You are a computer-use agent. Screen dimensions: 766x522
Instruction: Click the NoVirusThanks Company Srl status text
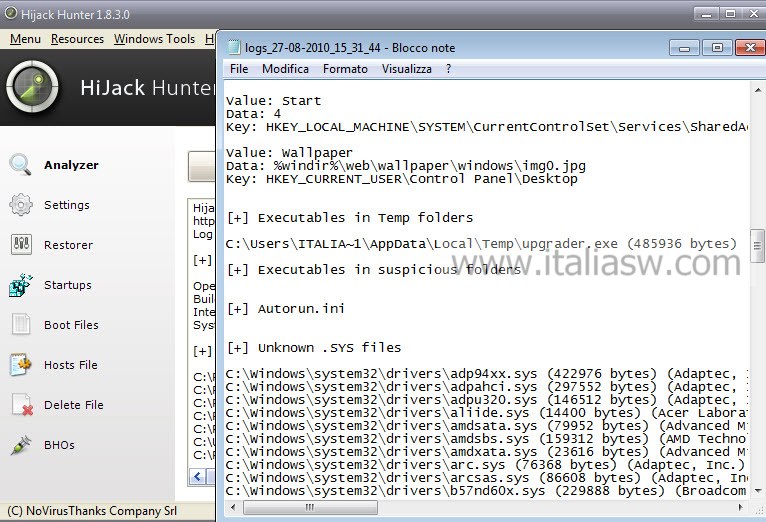click(92, 511)
